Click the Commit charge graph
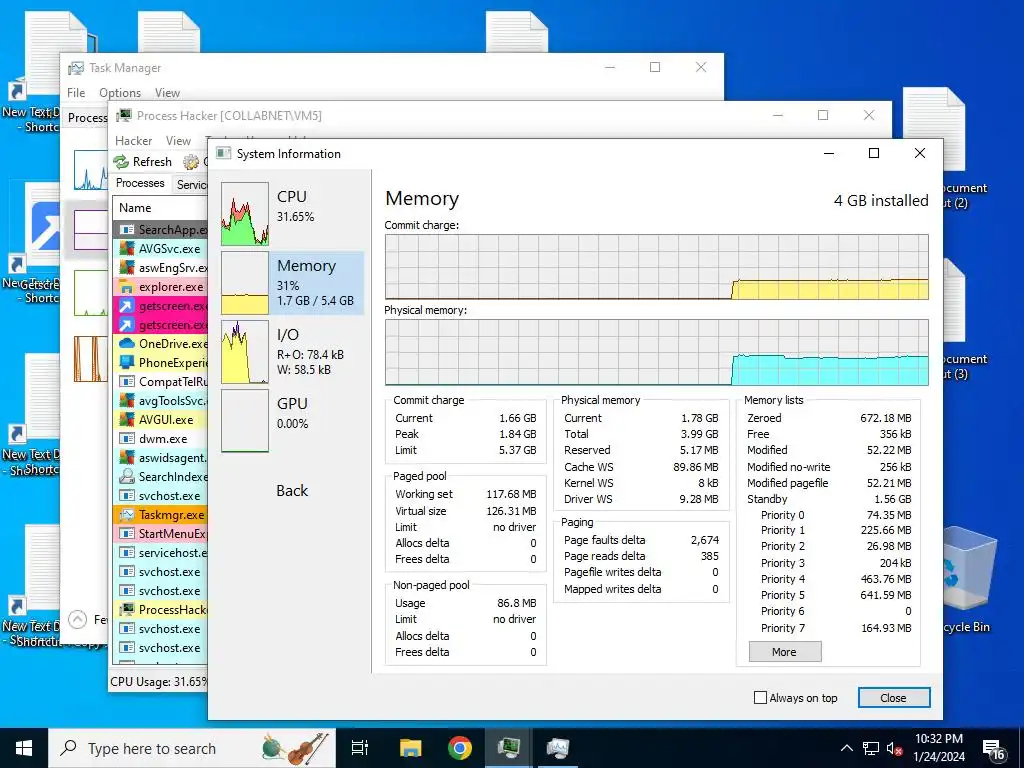The image size is (1024, 768). [x=656, y=266]
